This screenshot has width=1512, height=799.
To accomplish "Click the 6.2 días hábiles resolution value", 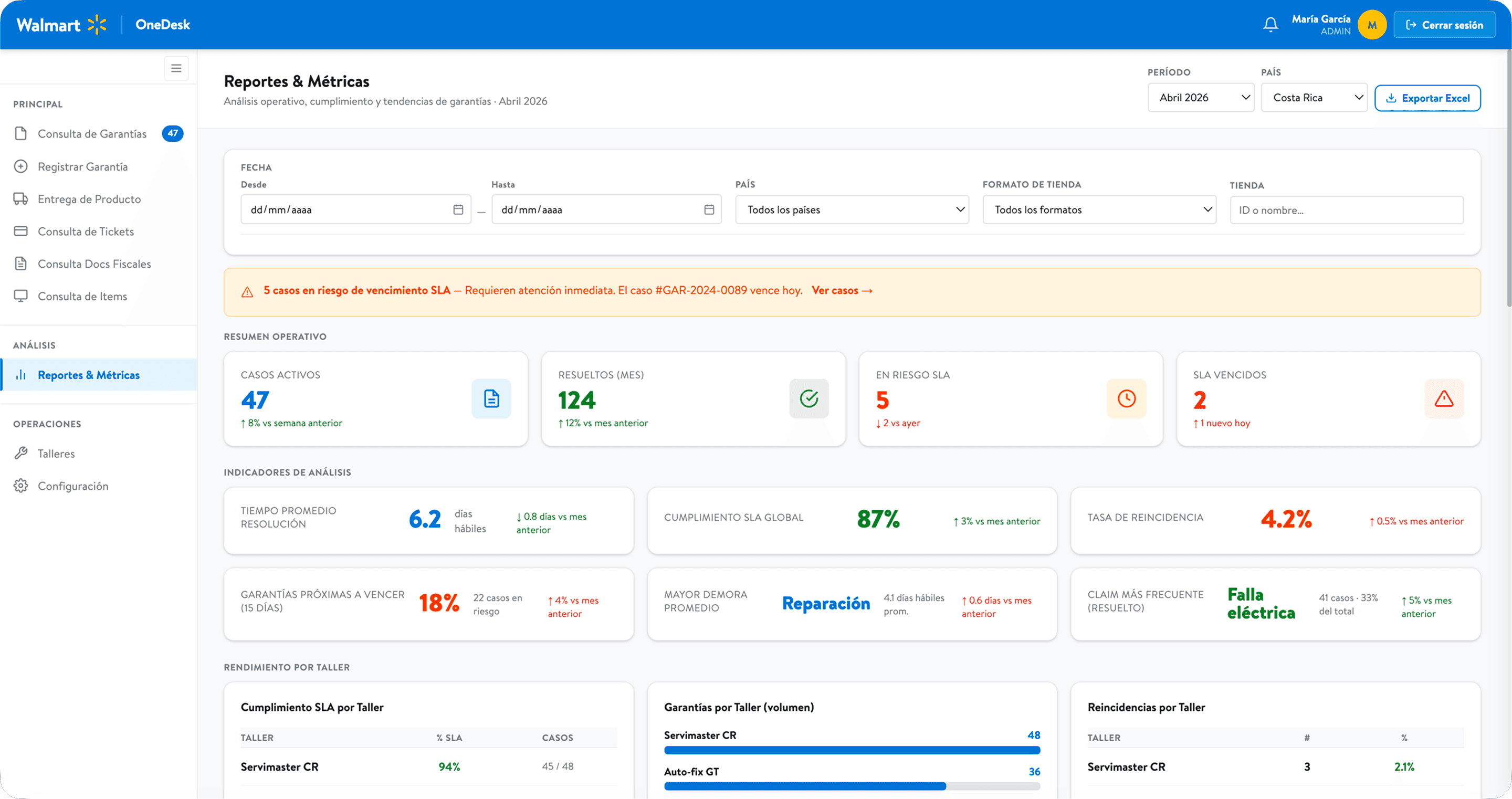I will pyautogui.click(x=424, y=519).
